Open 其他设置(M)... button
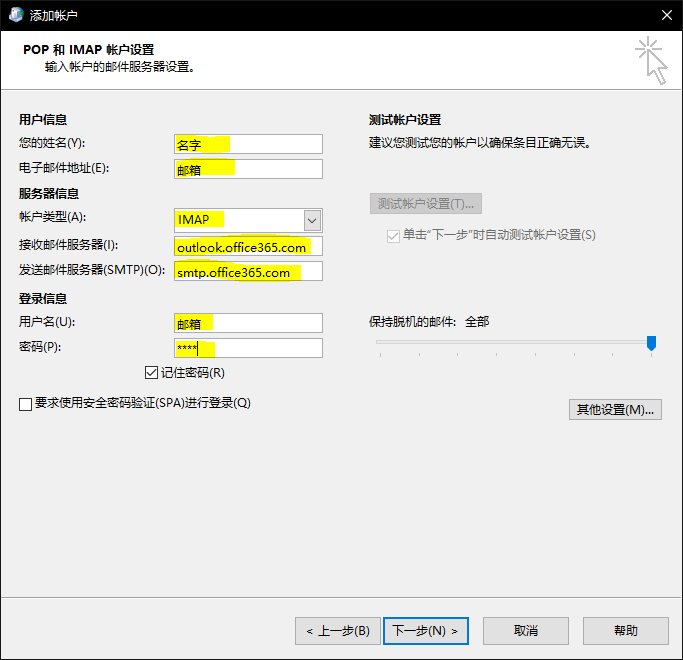Viewport: 683px width, 660px height. pyautogui.click(x=615, y=410)
